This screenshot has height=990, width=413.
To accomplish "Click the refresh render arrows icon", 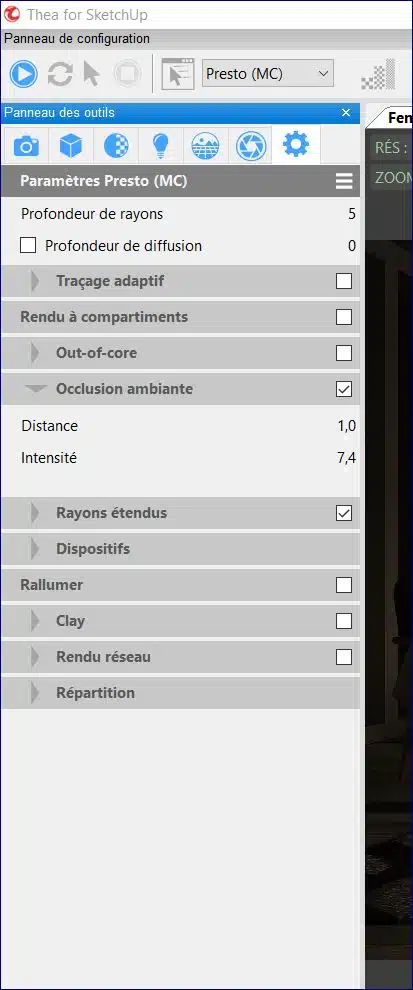I will pyautogui.click(x=60, y=75).
